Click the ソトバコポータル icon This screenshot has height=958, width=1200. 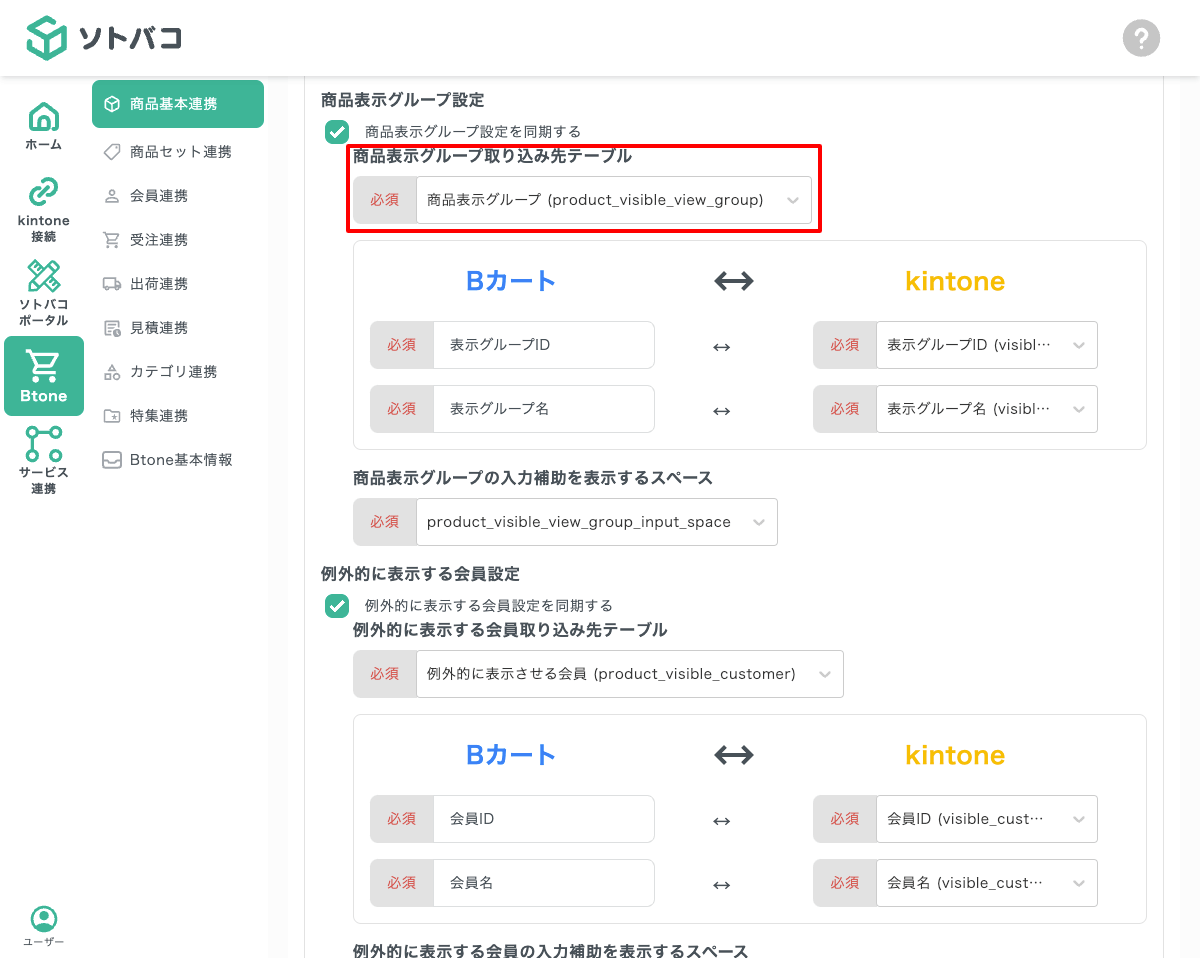click(x=43, y=276)
